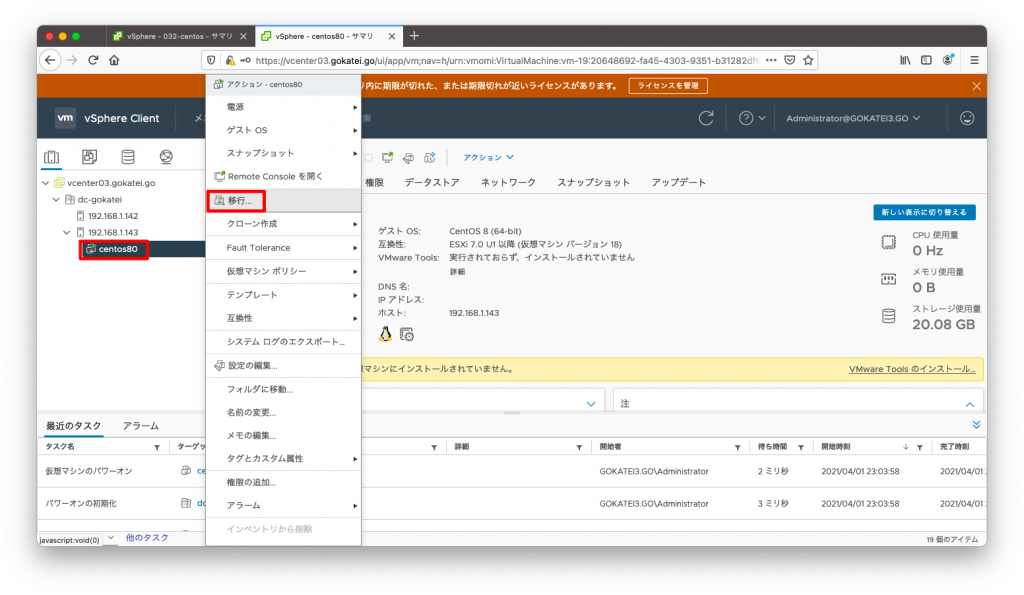Open the Networks inventory globe icon
This screenshot has width=1024, height=595.
[x=166, y=156]
